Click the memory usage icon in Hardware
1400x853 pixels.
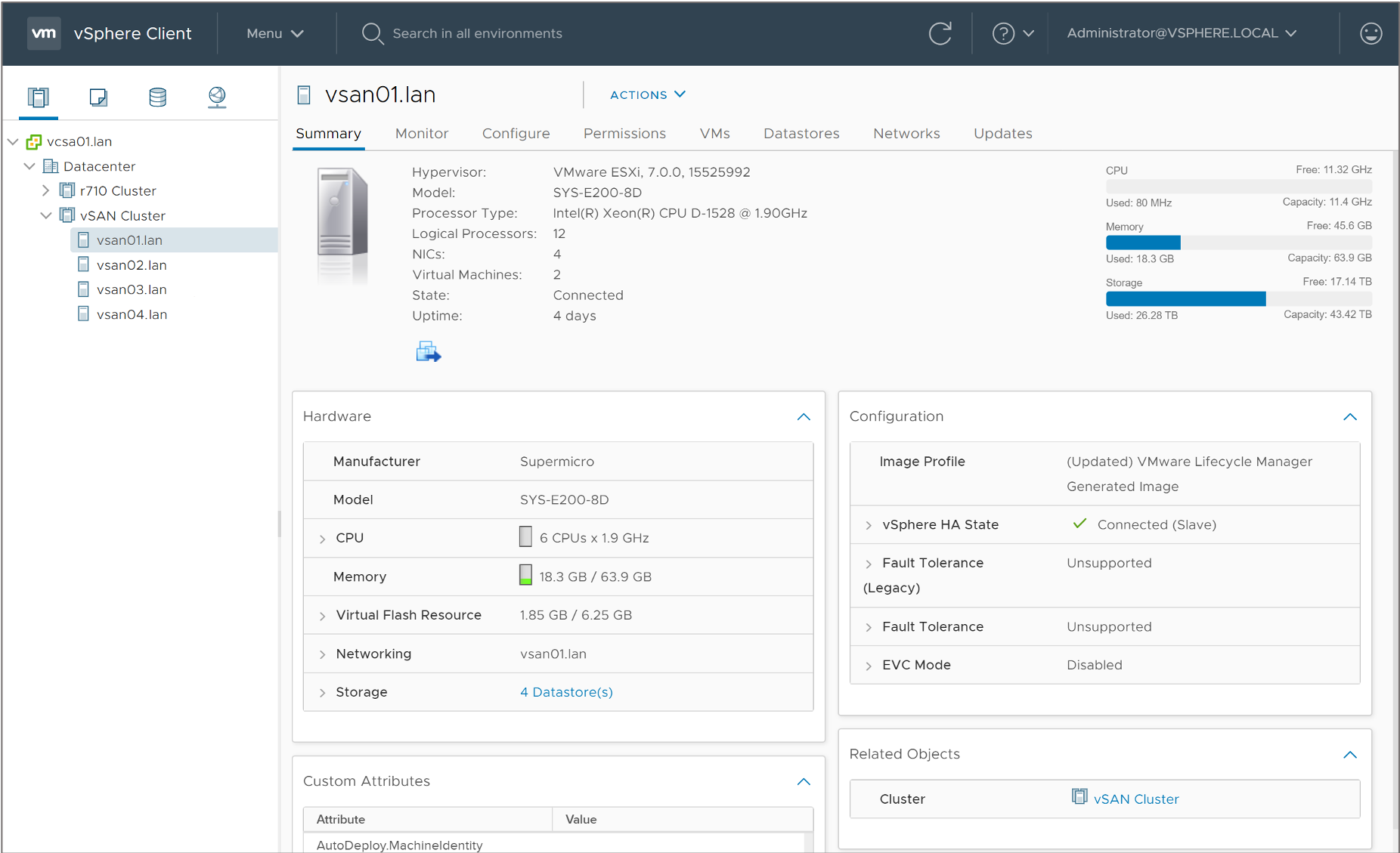(x=525, y=576)
